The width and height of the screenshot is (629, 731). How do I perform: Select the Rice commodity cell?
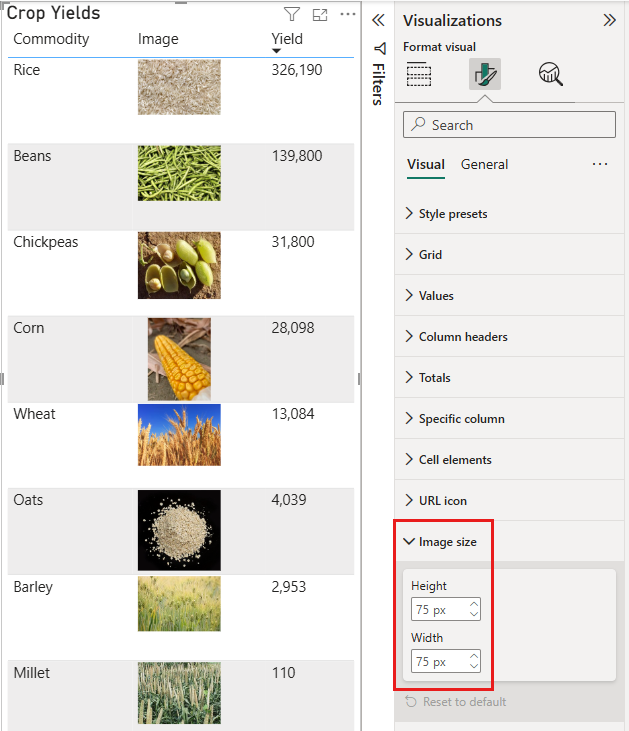click(27, 70)
